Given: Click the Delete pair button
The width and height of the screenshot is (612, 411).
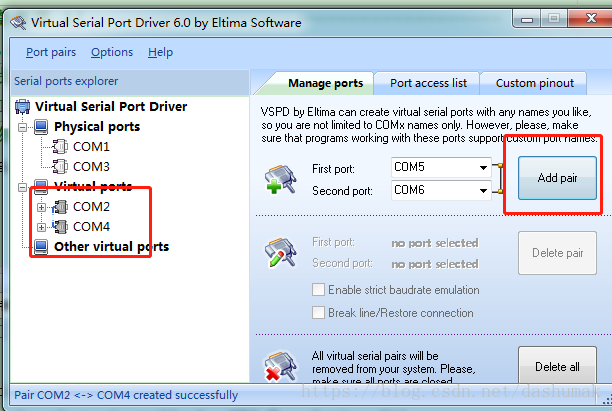Looking at the screenshot, I should pyautogui.click(x=557, y=253).
